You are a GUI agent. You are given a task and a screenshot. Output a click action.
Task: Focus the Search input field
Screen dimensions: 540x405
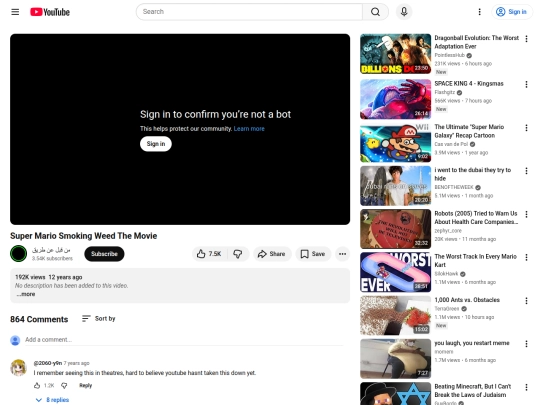(249, 12)
